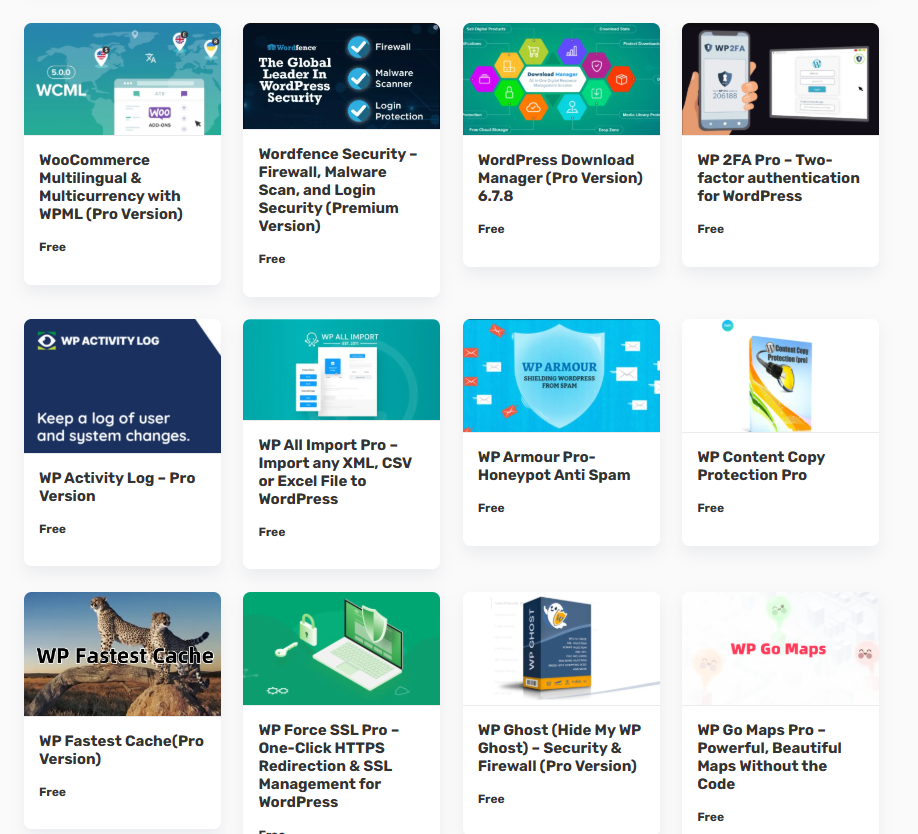Screen dimensions: 918x834
Task: Click the Free price under WP Content Copy Protection
Action: (710, 508)
